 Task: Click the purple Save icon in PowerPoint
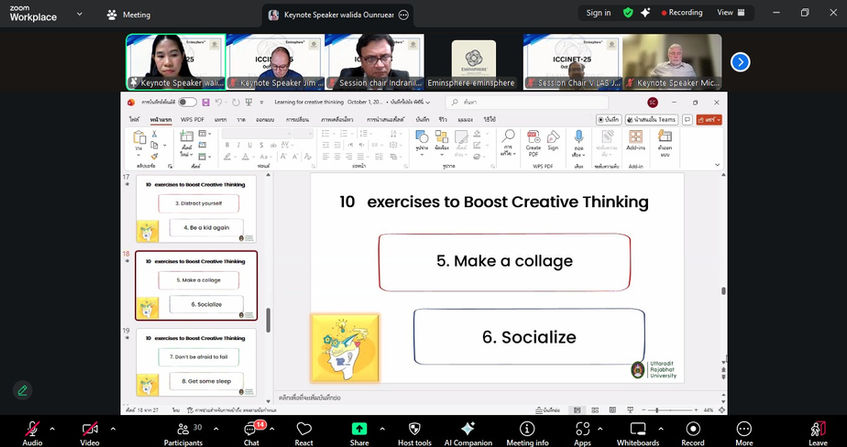(x=206, y=102)
